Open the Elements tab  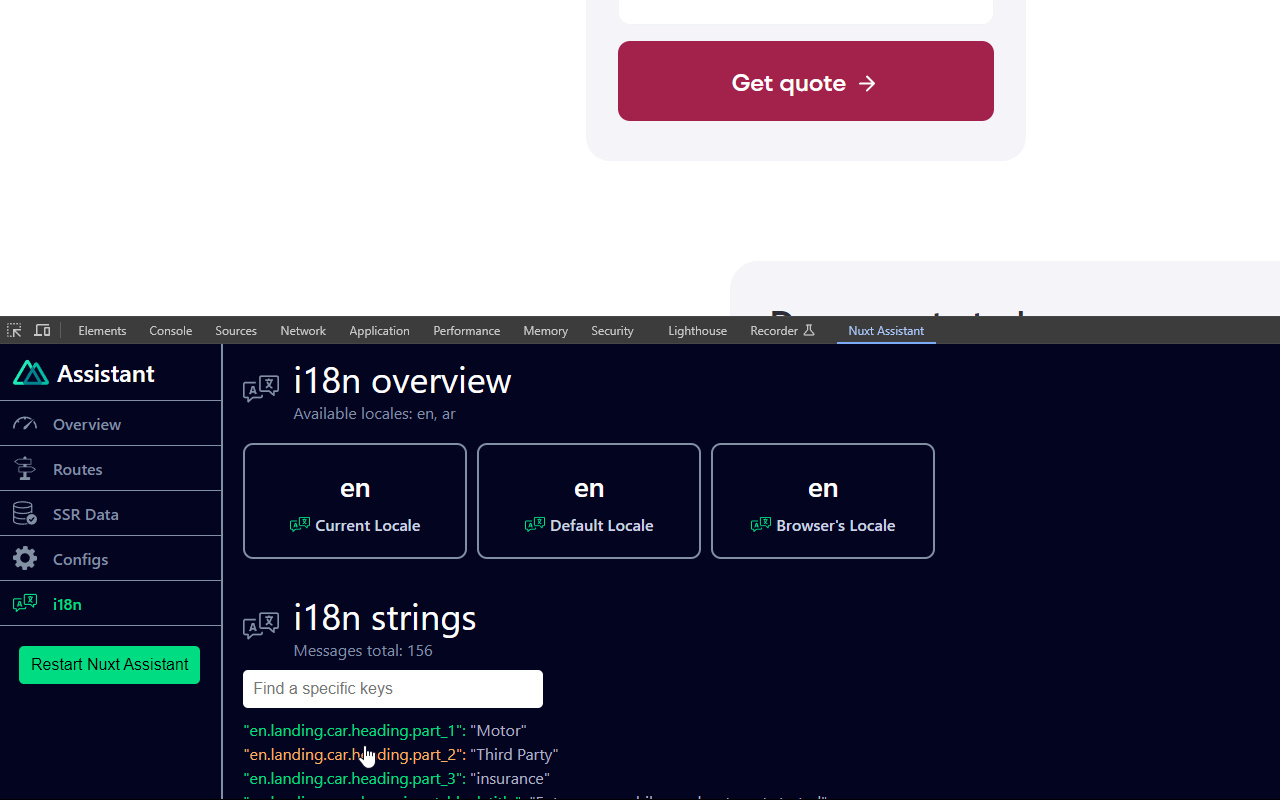click(102, 330)
